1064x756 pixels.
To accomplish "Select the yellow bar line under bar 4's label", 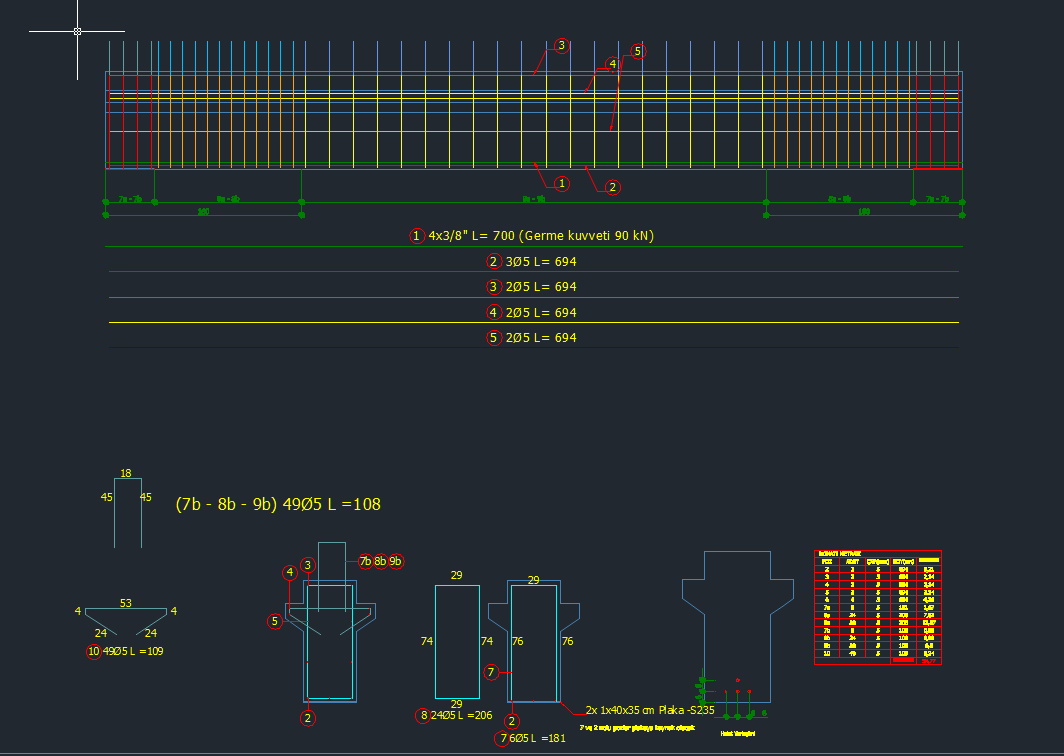I will [533, 323].
